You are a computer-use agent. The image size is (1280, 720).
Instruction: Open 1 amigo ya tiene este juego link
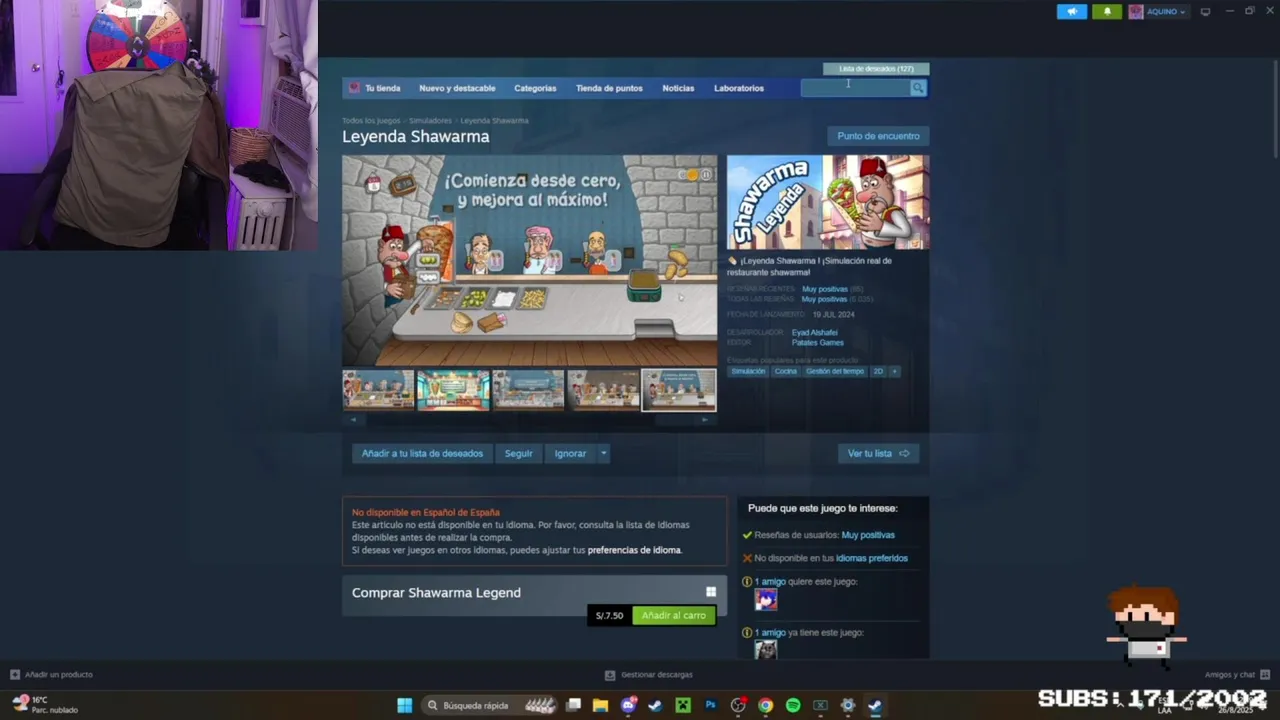coord(770,632)
